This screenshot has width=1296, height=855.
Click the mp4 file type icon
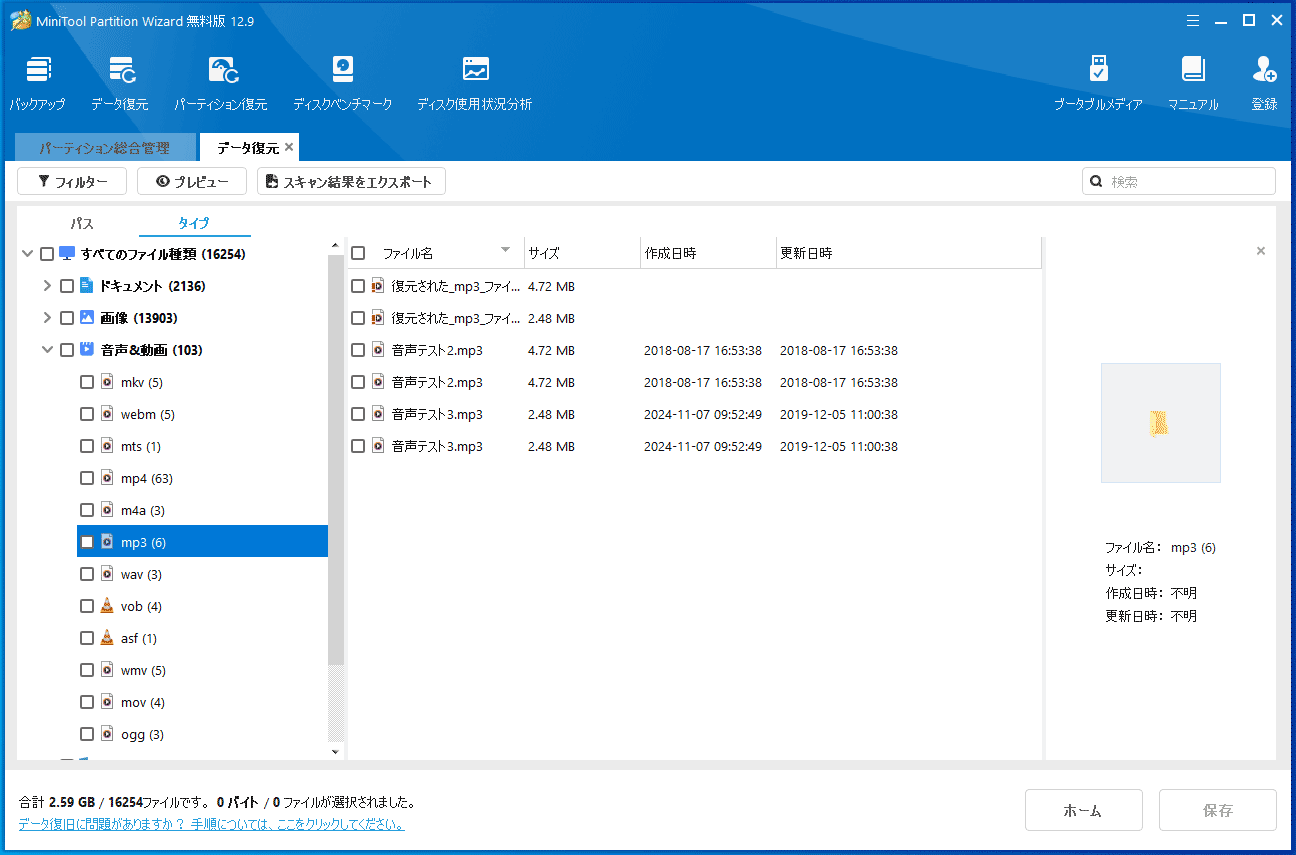tap(108, 478)
